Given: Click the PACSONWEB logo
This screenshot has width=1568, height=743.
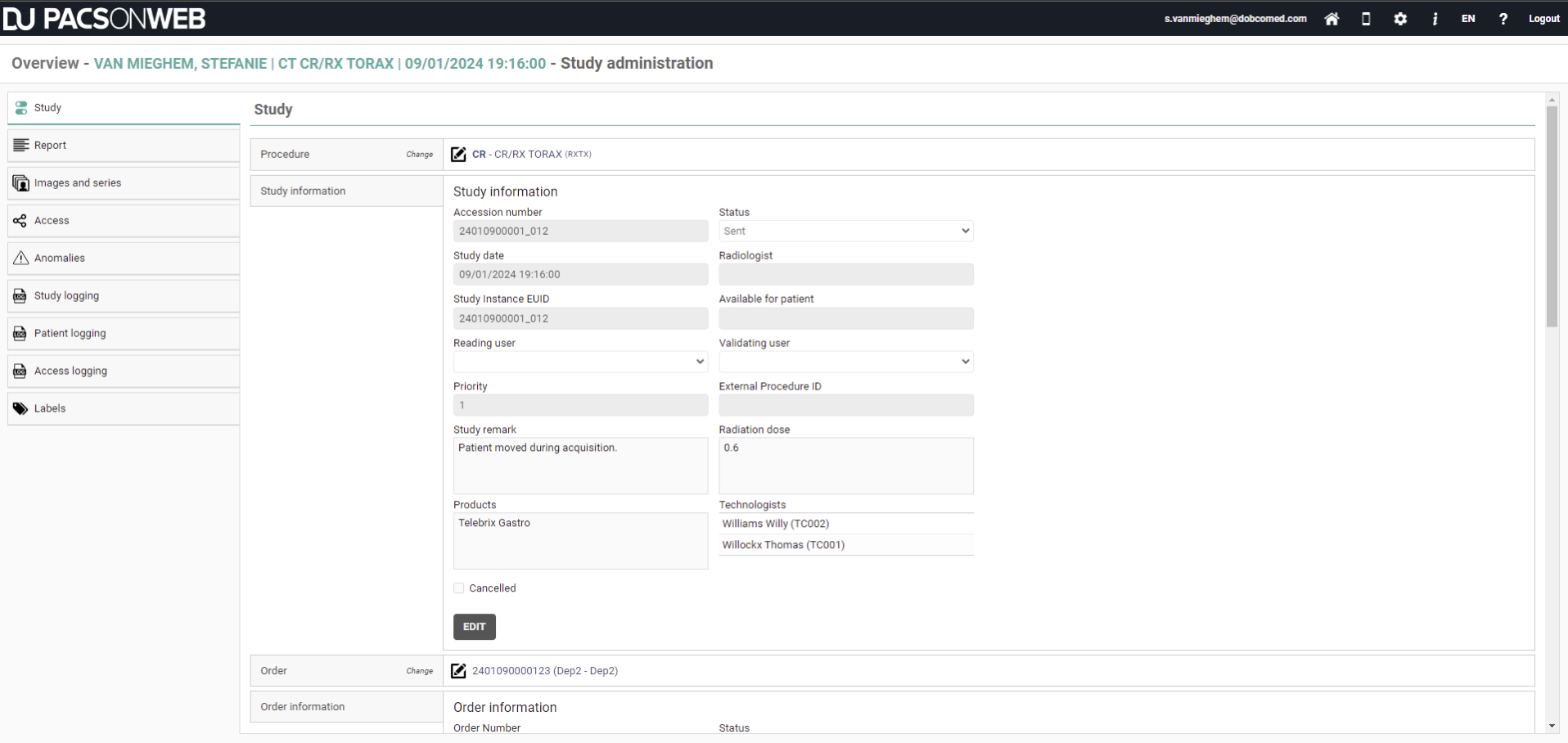Looking at the screenshot, I should [x=104, y=18].
